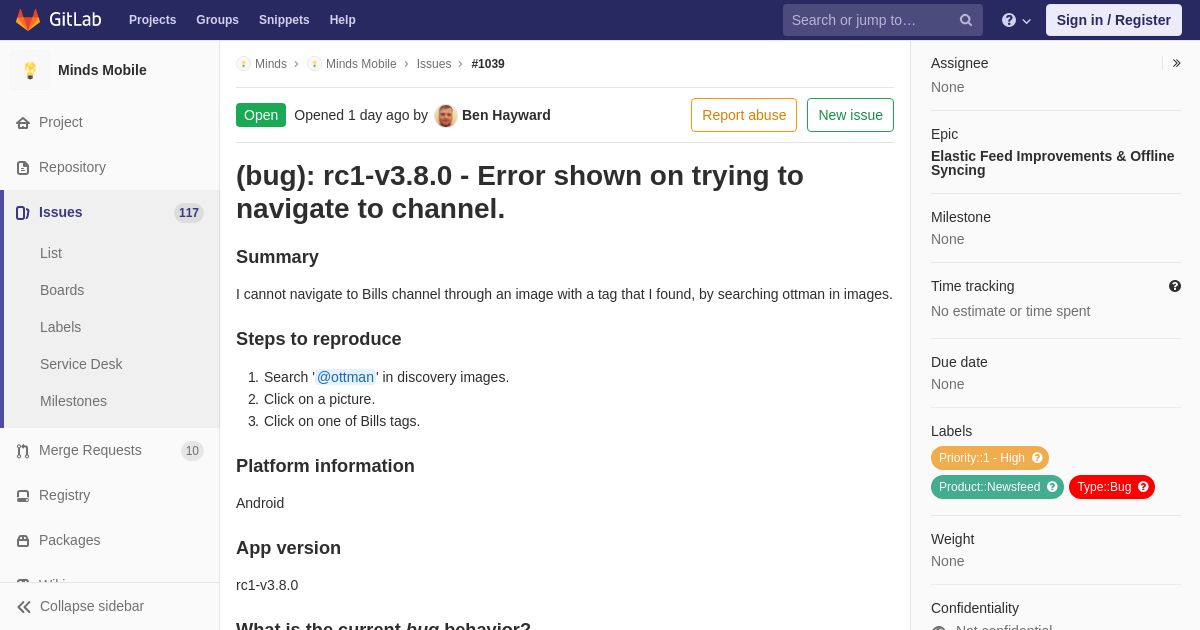Image resolution: width=1200 pixels, height=630 pixels.
Task: Open Elastic Feed Improvements & Offline Syncing epic
Action: tap(1053, 163)
